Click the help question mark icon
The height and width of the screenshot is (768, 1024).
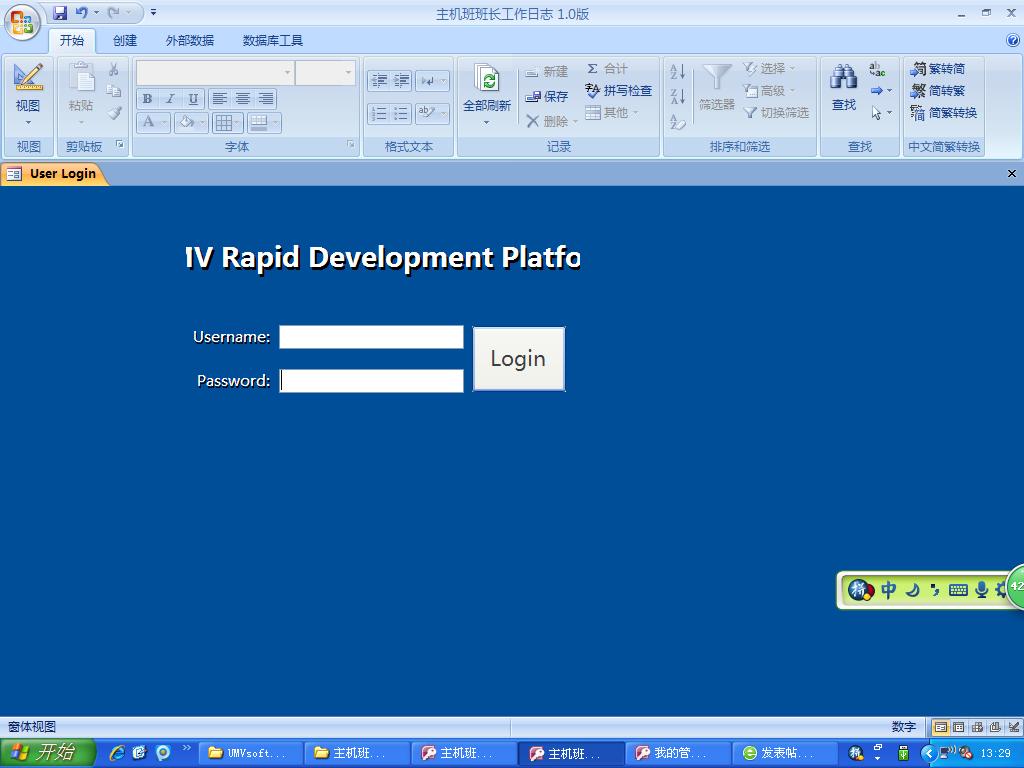point(1013,41)
